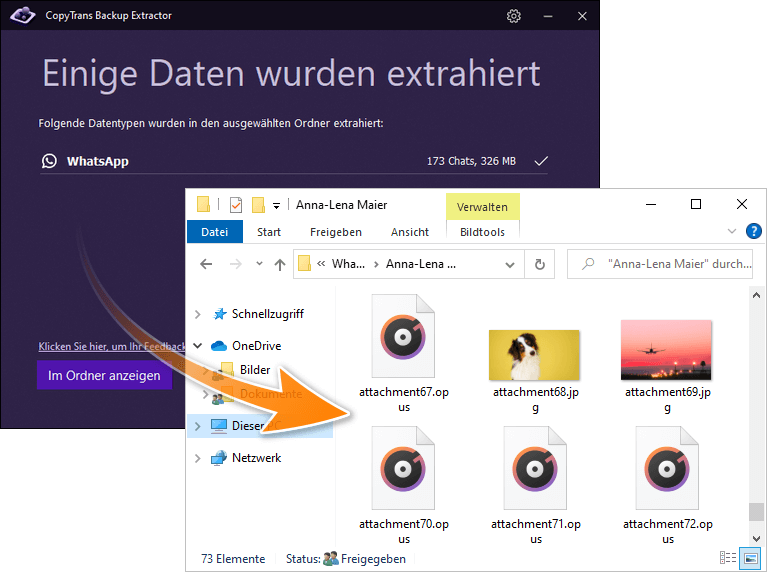The width and height of the screenshot is (771, 578).
Task: Open CopyTrans Backup Extractor settings gear
Action: point(513,16)
